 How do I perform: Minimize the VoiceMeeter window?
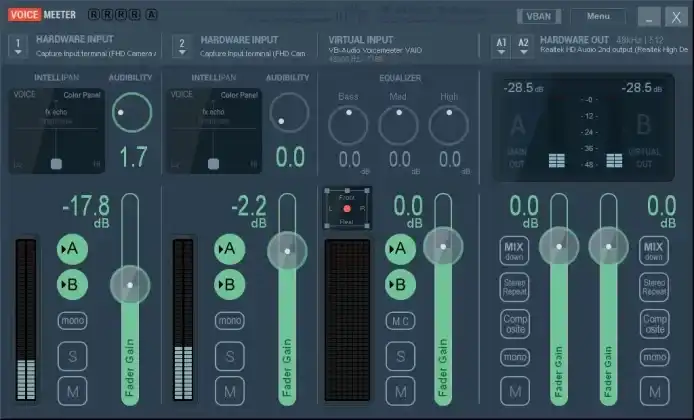pyautogui.click(x=649, y=17)
